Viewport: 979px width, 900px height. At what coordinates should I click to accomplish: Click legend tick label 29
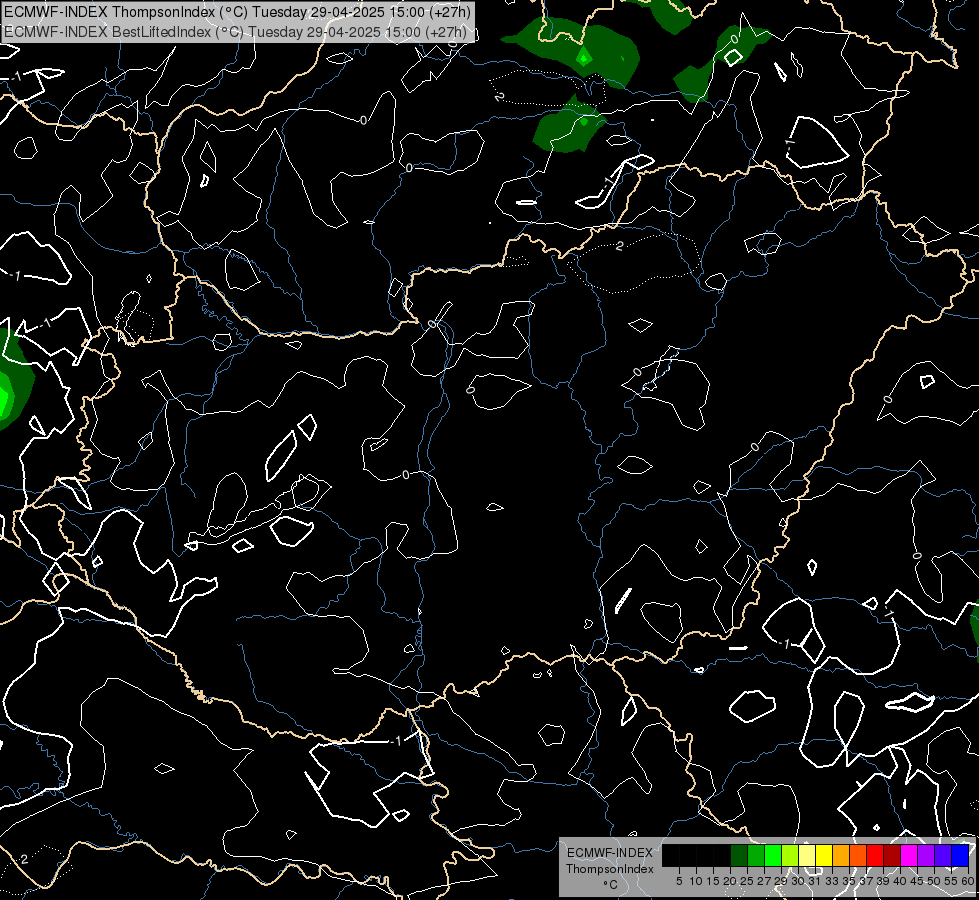coord(782,881)
